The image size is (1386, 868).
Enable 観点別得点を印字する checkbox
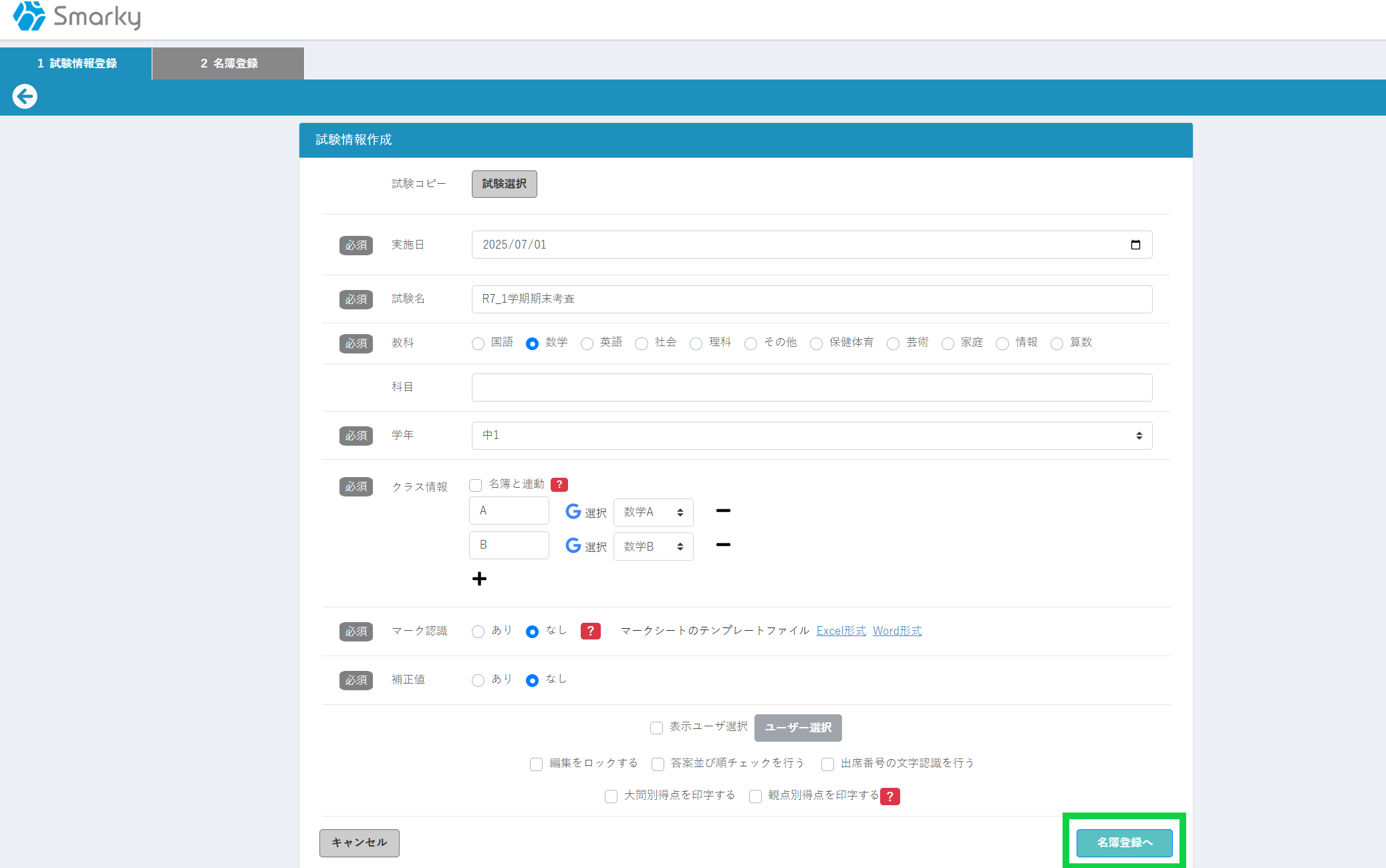(x=755, y=796)
